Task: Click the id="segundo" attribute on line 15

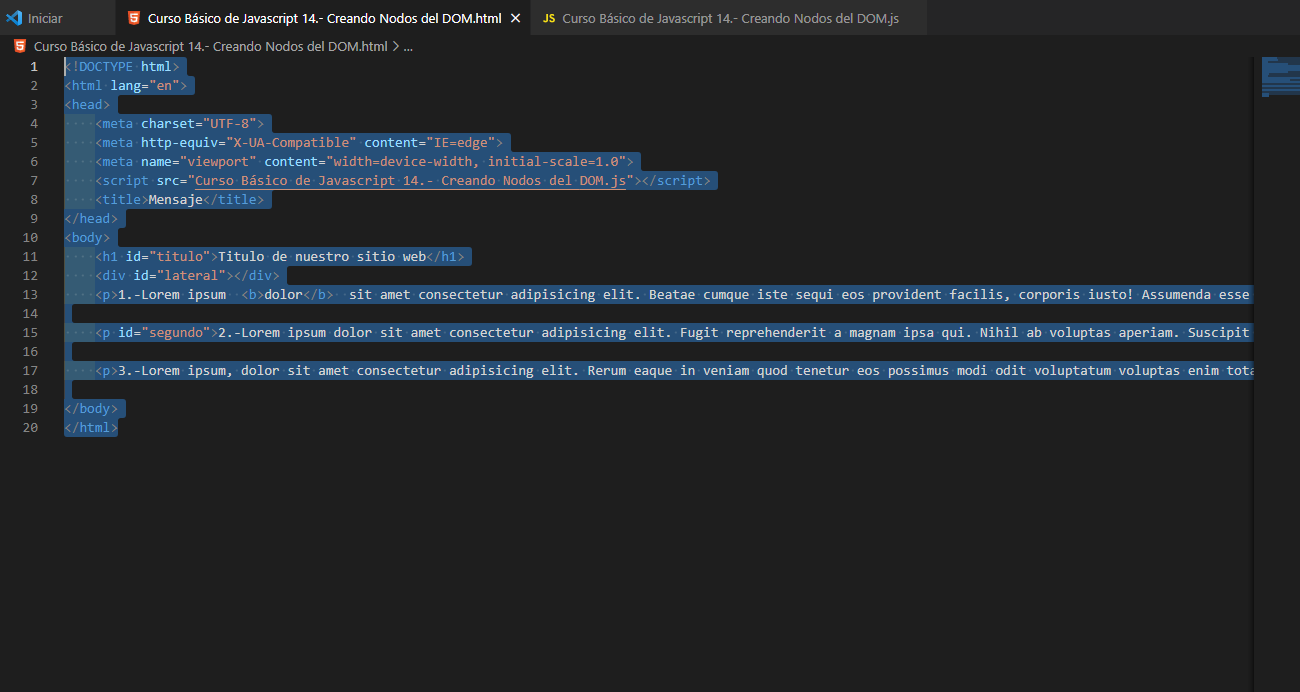Action: click(x=164, y=332)
